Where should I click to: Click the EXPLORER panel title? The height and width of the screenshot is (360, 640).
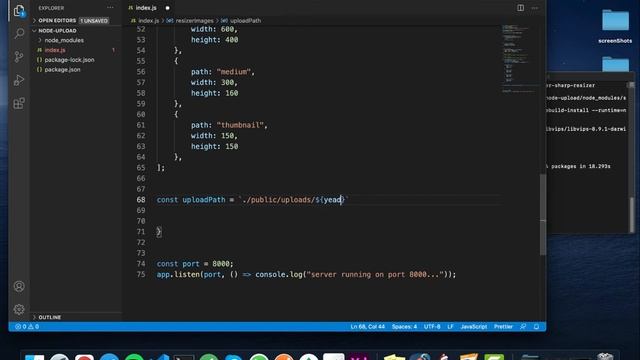(51, 8)
